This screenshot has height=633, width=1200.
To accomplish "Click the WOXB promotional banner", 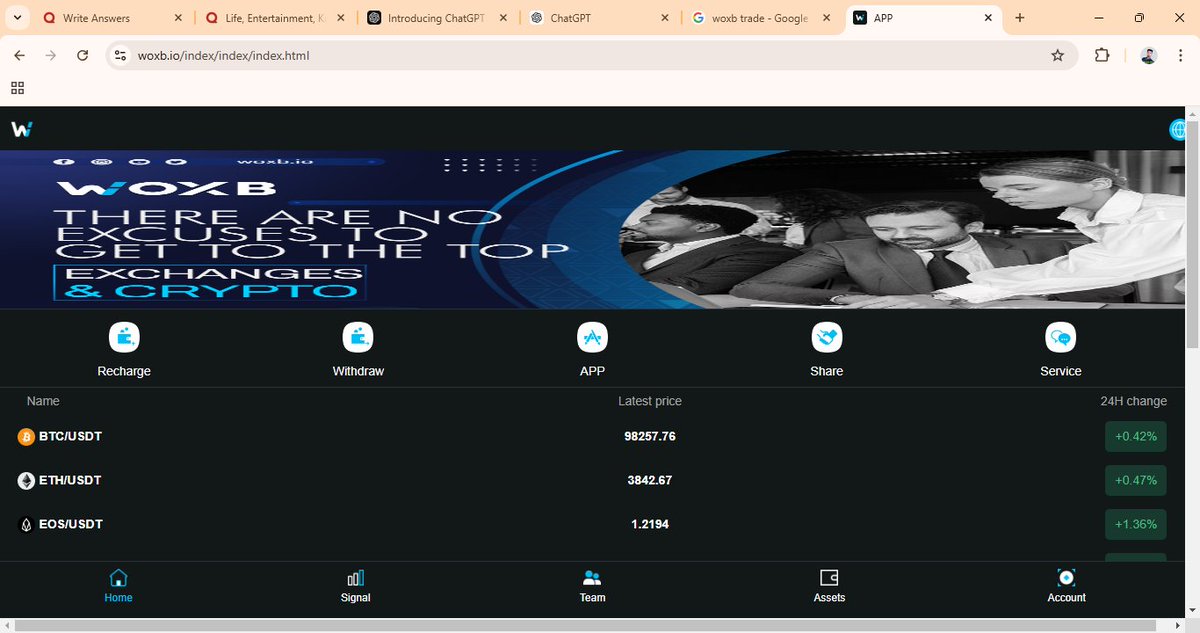I will 591,229.
